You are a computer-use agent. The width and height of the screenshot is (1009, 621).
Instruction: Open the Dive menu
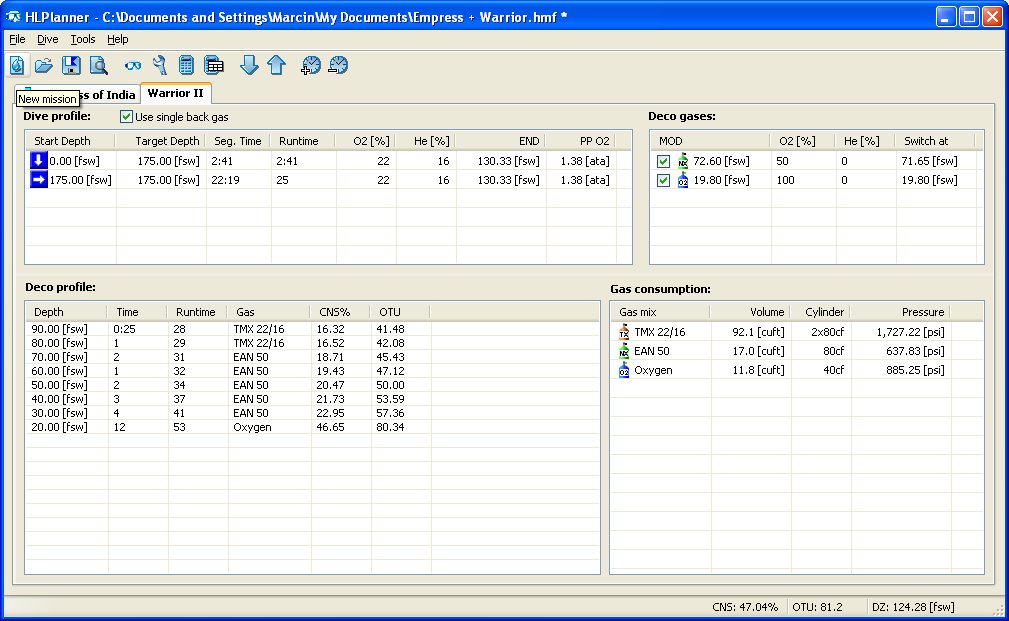click(x=47, y=39)
